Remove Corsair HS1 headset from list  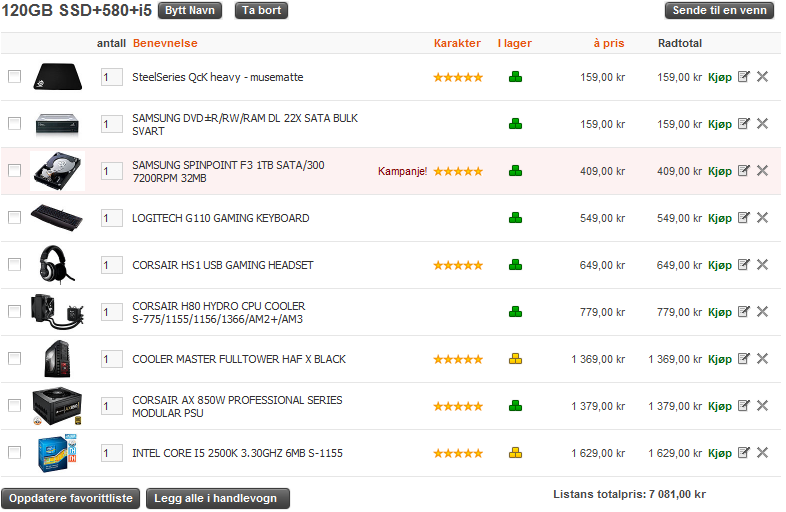pyautogui.click(x=762, y=265)
